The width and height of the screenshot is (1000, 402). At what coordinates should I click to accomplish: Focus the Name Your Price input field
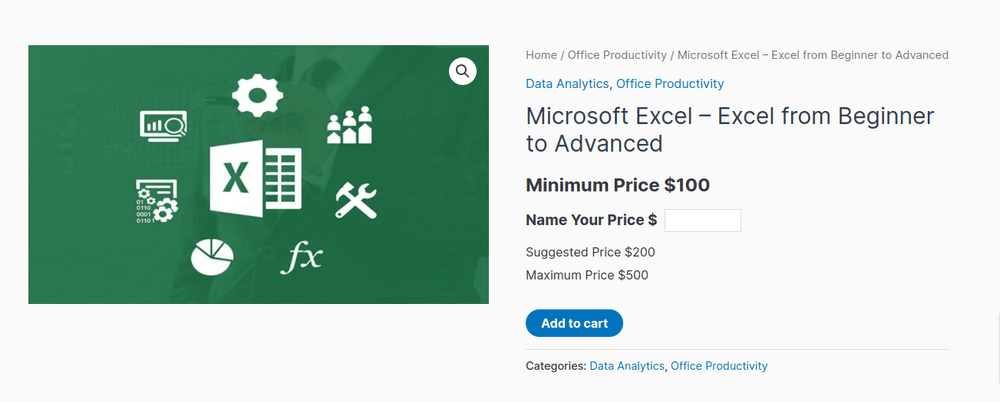coord(702,221)
